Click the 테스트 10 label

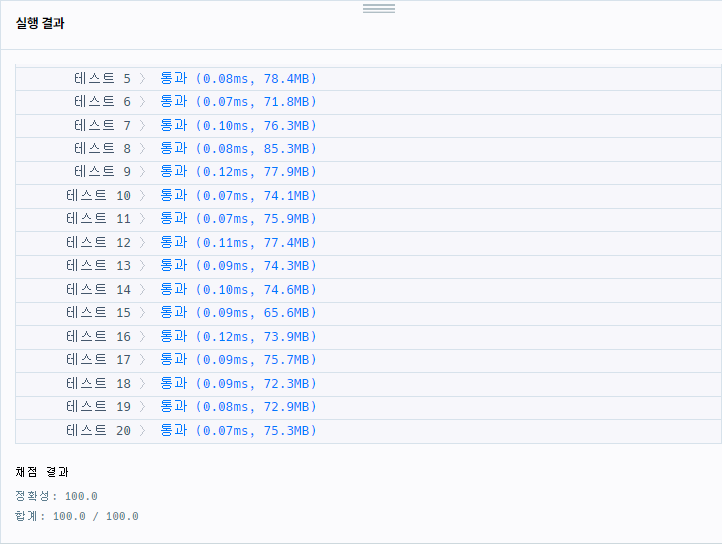[x=99, y=196]
